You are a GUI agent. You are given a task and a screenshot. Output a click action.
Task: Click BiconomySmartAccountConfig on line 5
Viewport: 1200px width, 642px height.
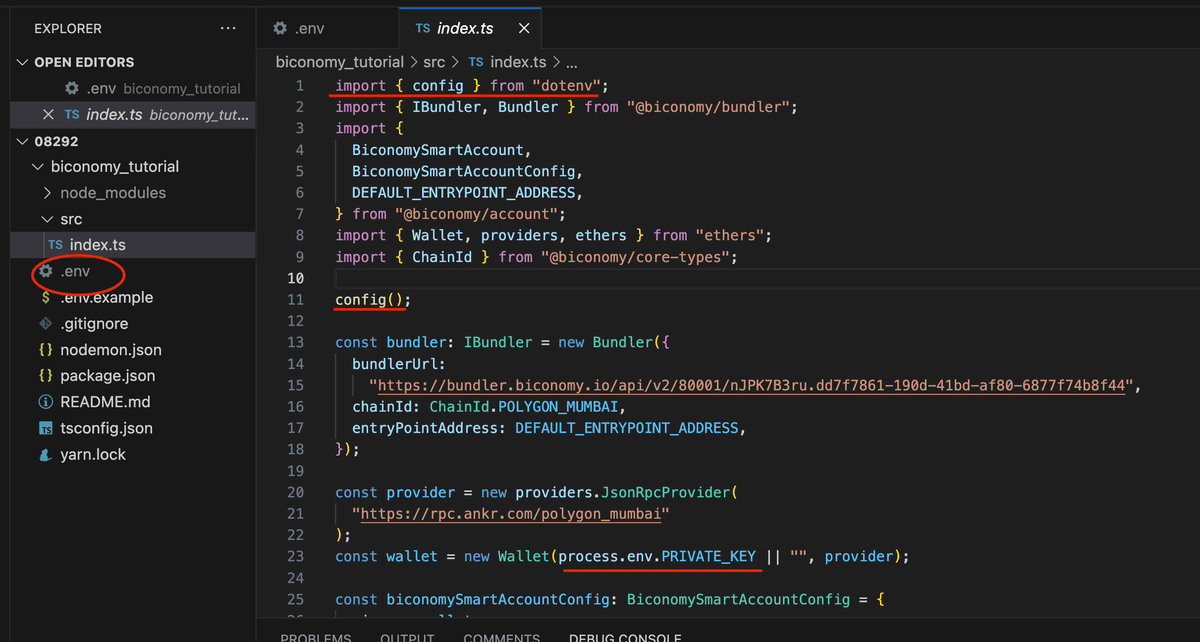click(463, 171)
